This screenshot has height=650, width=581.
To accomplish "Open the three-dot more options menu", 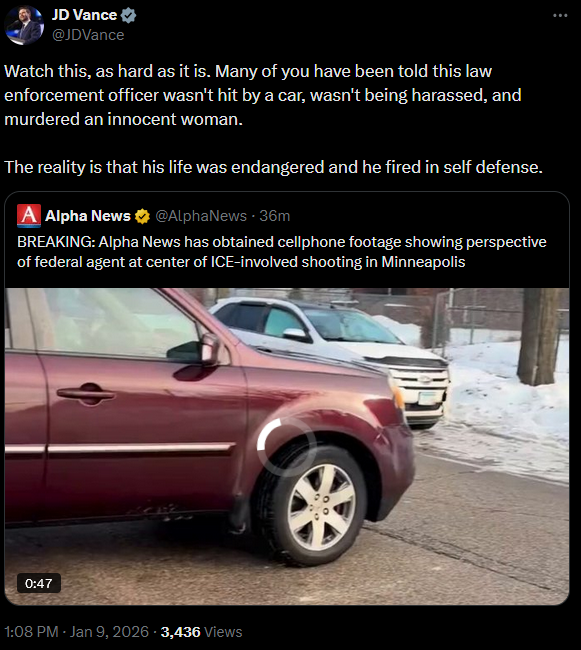I will click(x=560, y=15).
